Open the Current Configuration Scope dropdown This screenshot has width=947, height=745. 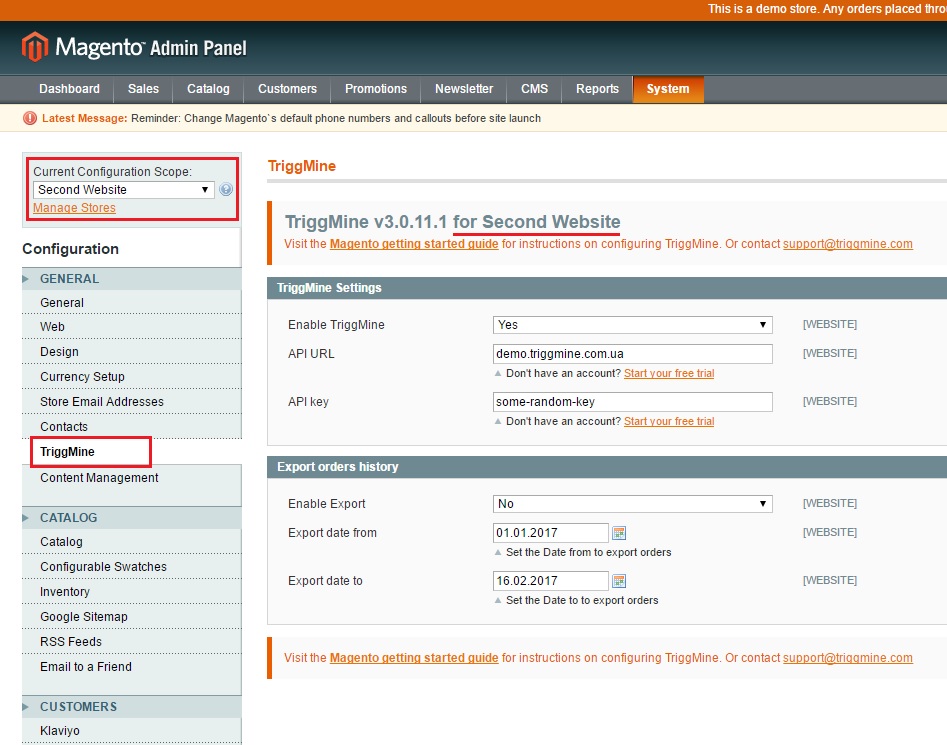(x=123, y=190)
